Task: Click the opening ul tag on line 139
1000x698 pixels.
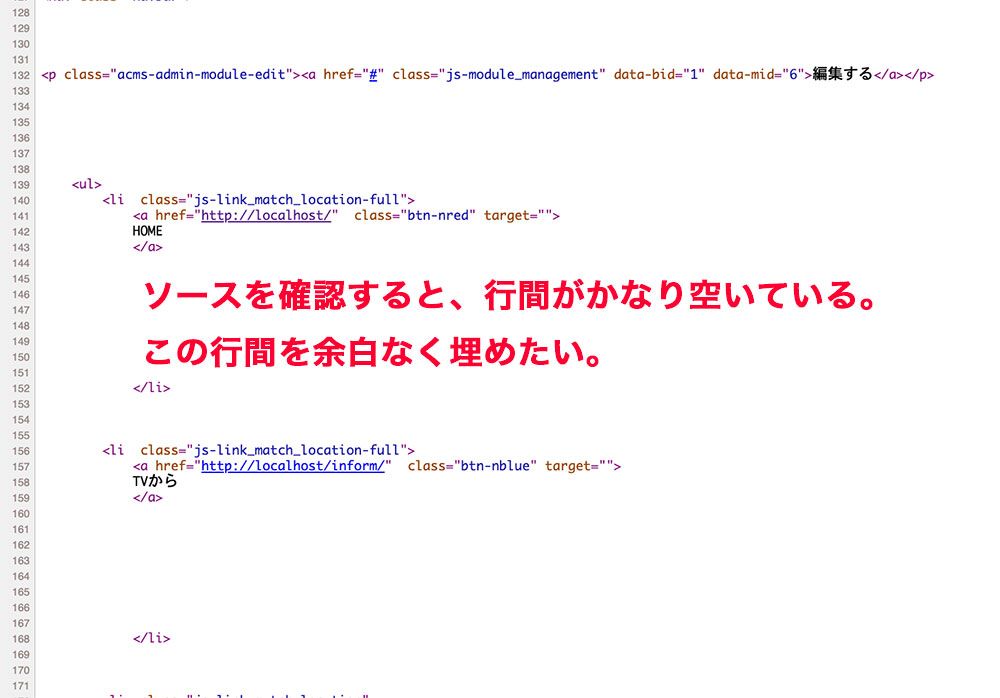Action: pos(87,184)
